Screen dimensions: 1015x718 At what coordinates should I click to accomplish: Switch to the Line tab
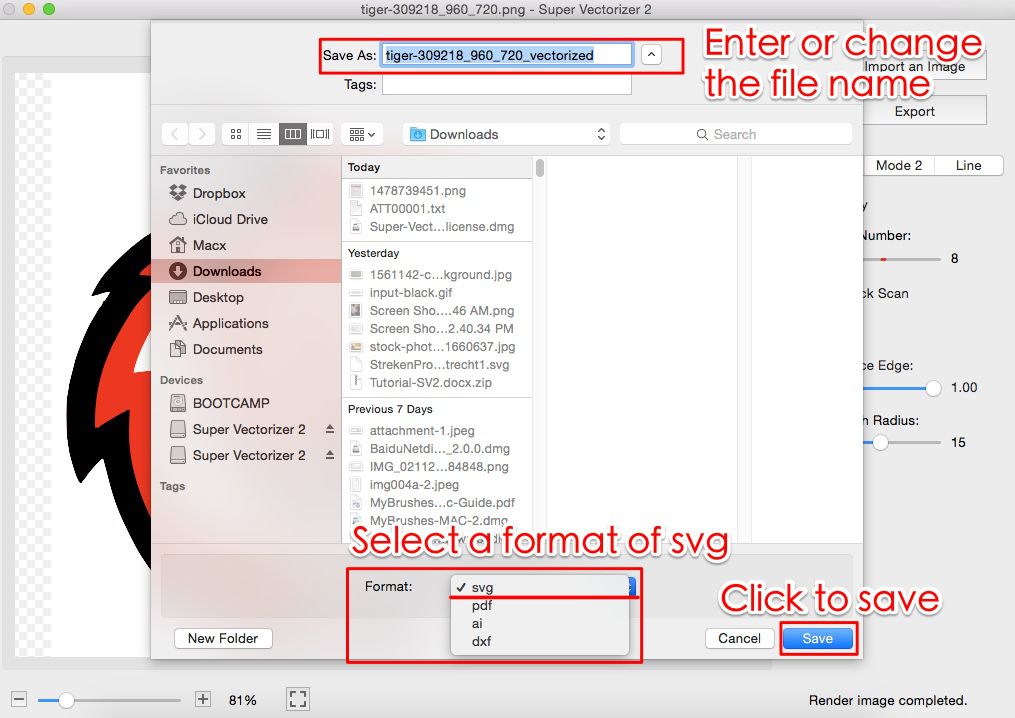pyautogui.click(x=967, y=165)
